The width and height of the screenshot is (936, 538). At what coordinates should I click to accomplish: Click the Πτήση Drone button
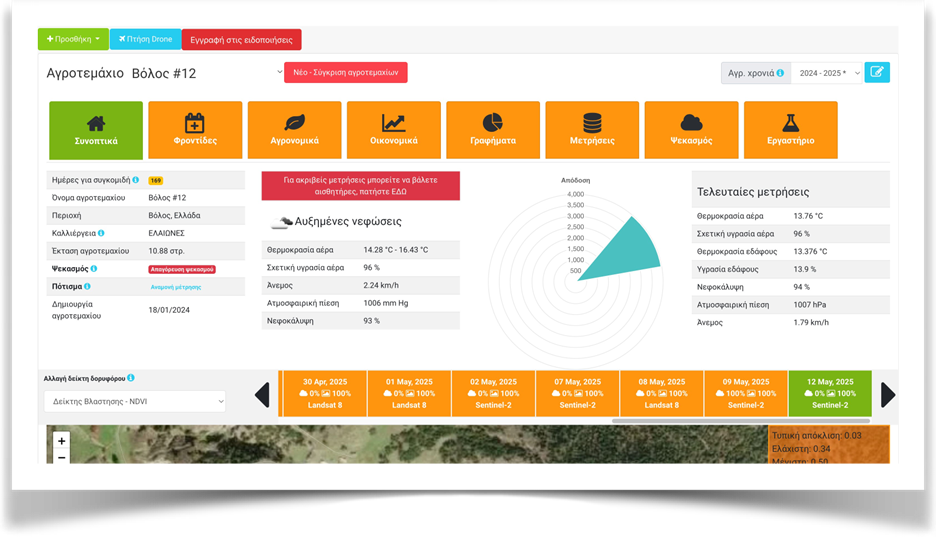(145, 39)
